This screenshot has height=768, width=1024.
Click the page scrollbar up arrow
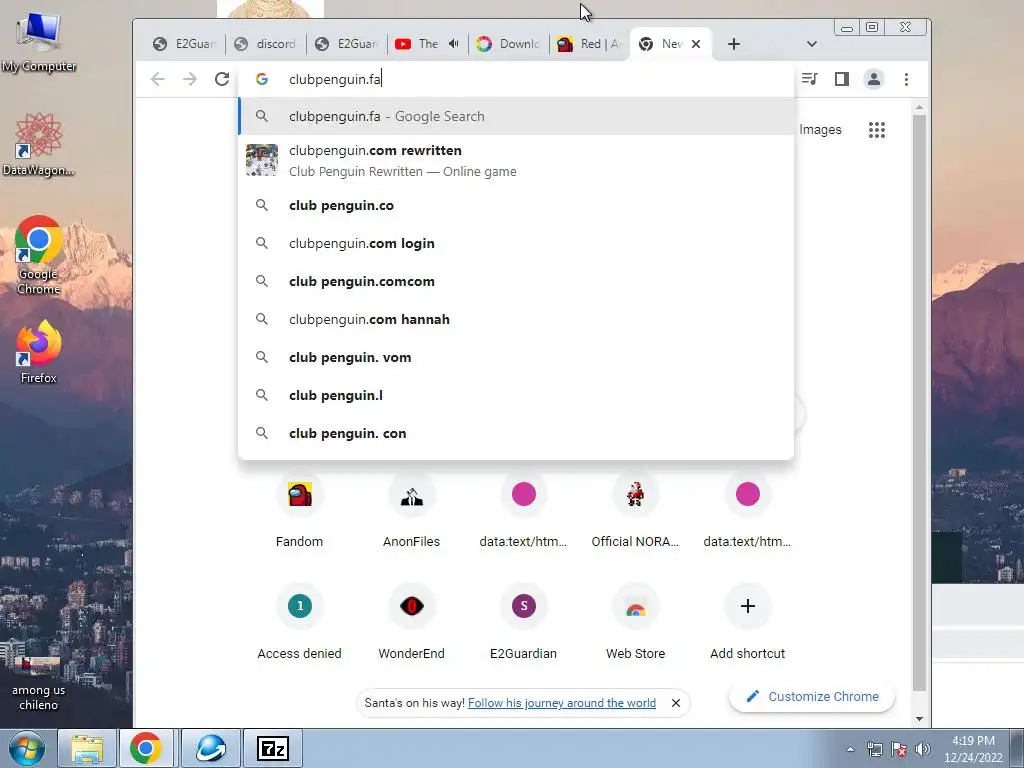click(920, 107)
